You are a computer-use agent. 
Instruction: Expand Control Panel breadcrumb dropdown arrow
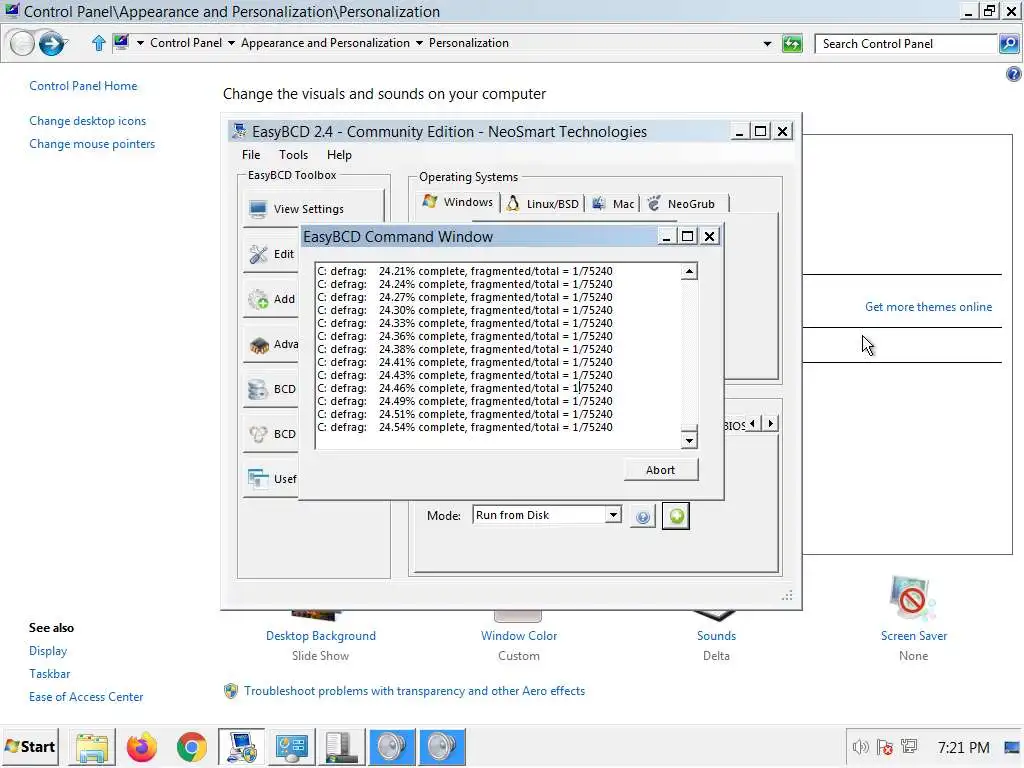point(231,43)
